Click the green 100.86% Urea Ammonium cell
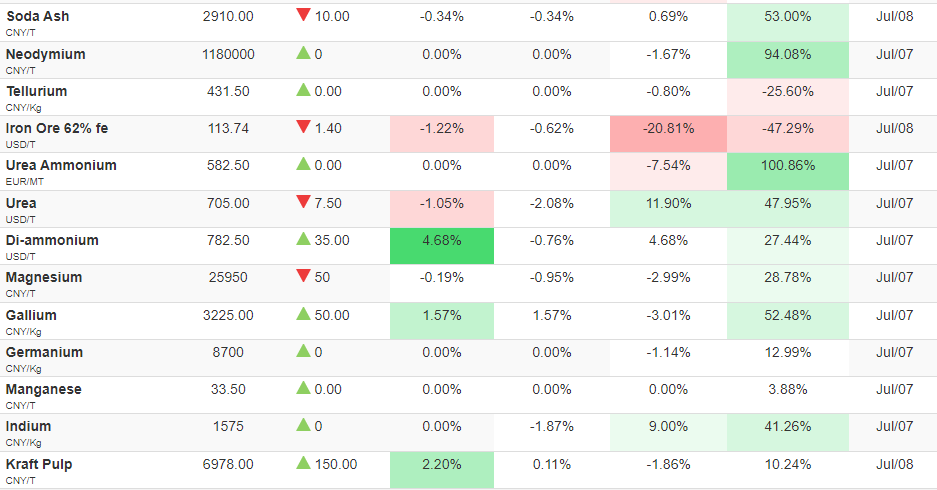Screen dimensions: 937x490 [788, 172]
